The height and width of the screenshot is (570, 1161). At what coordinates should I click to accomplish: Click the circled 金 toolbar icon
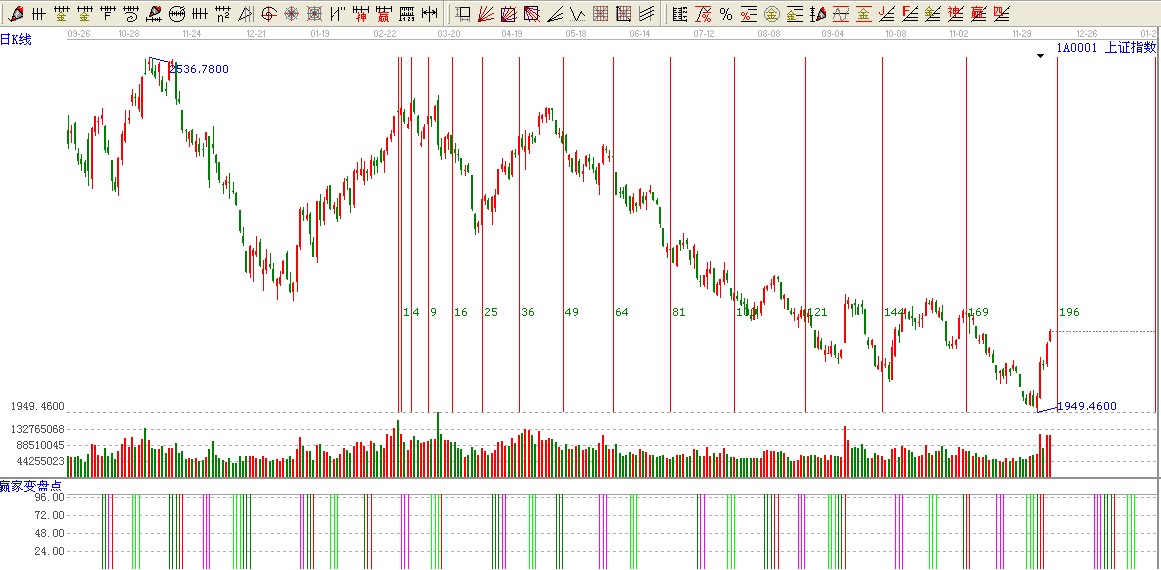click(x=771, y=14)
